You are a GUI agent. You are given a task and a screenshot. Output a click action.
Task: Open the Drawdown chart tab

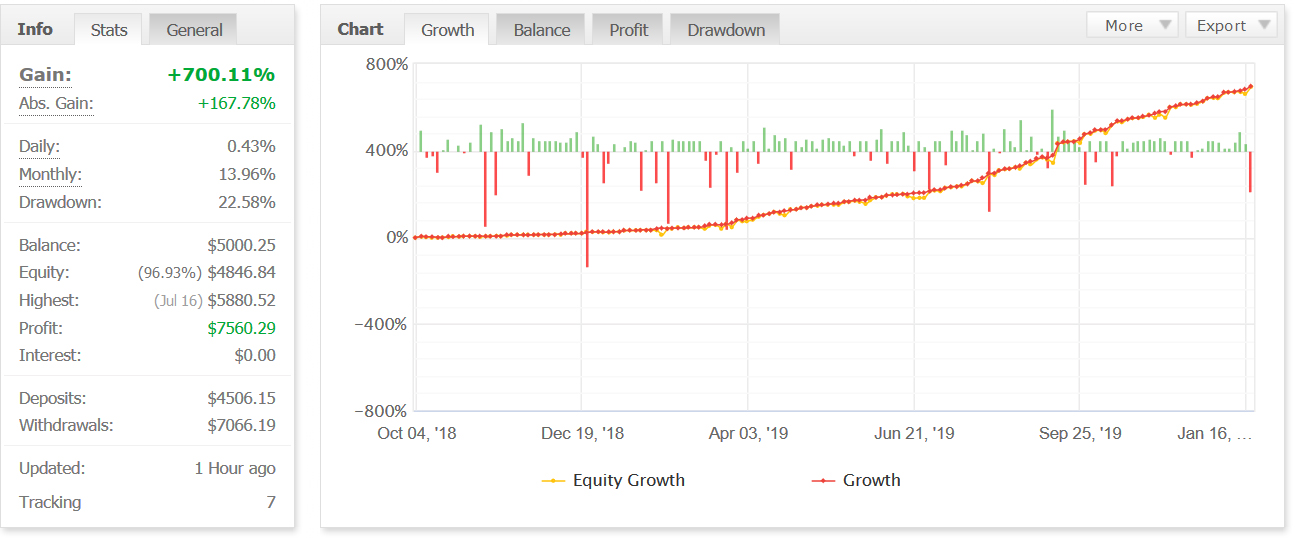[x=726, y=30]
